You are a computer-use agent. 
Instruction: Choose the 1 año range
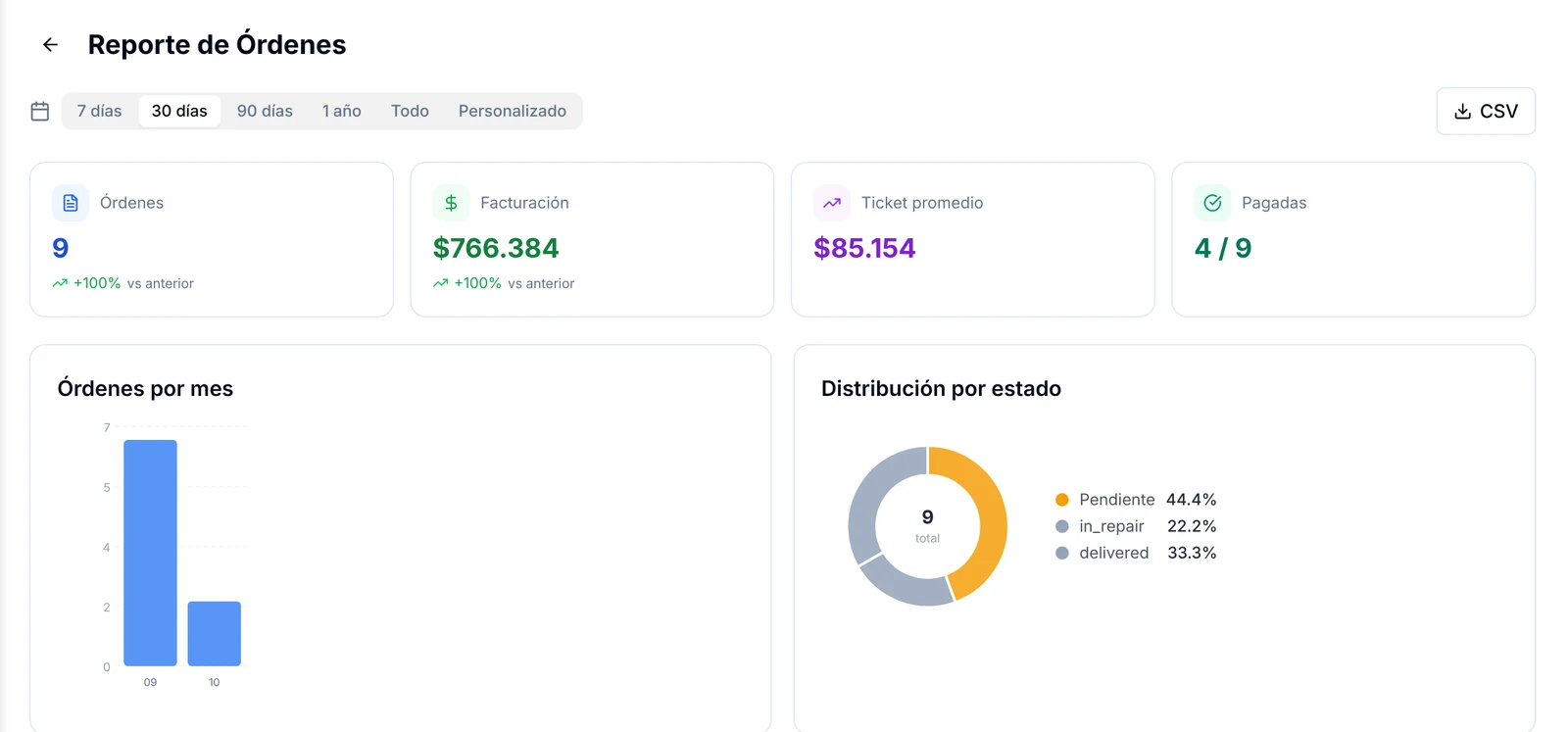coord(342,111)
